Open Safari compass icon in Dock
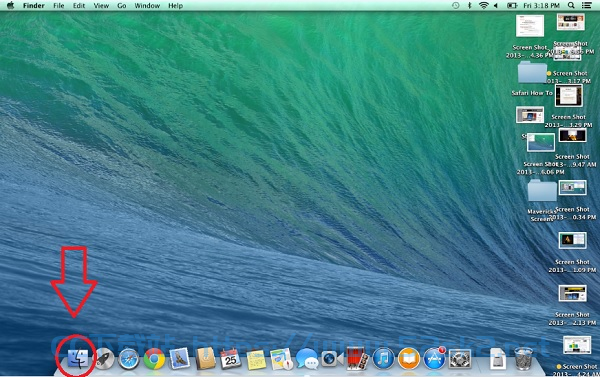The height and width of the screenshot is (377, 600). (129, 359)
